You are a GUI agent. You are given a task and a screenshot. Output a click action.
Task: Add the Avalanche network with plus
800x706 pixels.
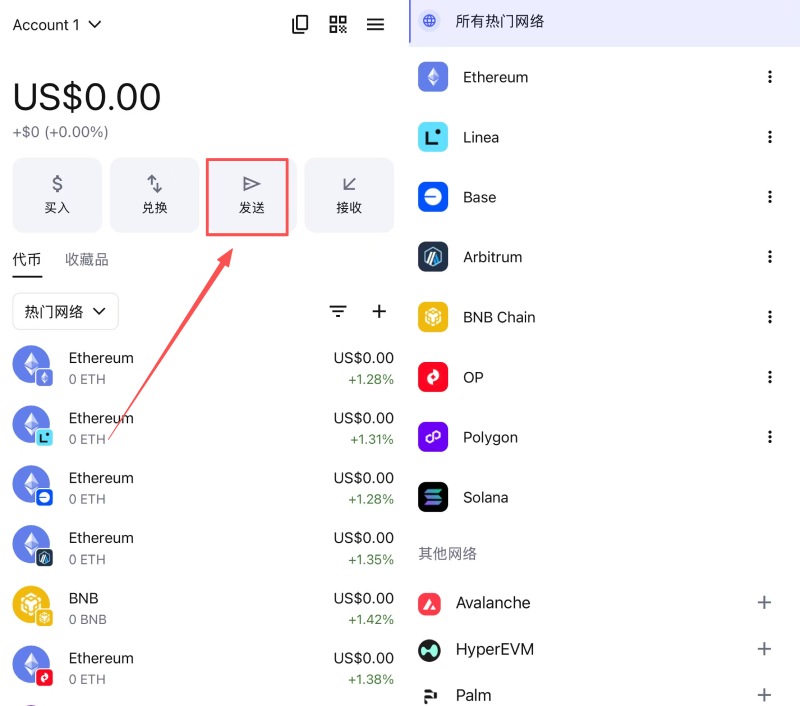click(764, 602)
